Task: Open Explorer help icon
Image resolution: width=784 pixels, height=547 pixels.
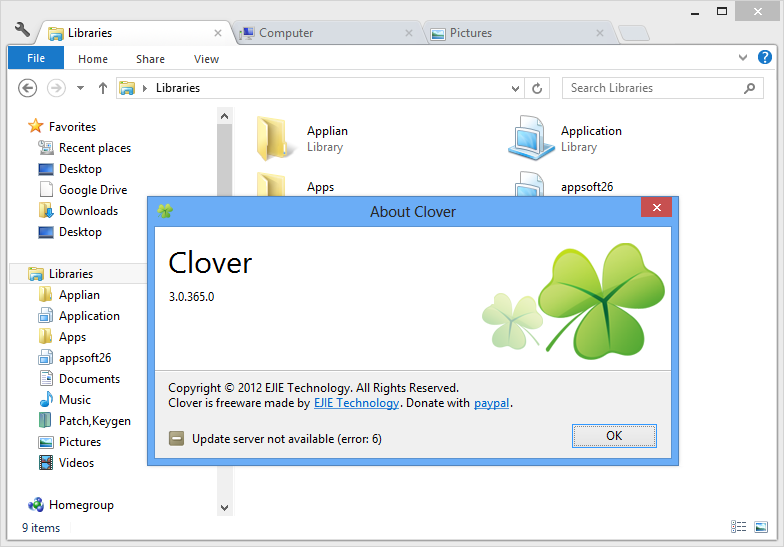Action: 764,57
